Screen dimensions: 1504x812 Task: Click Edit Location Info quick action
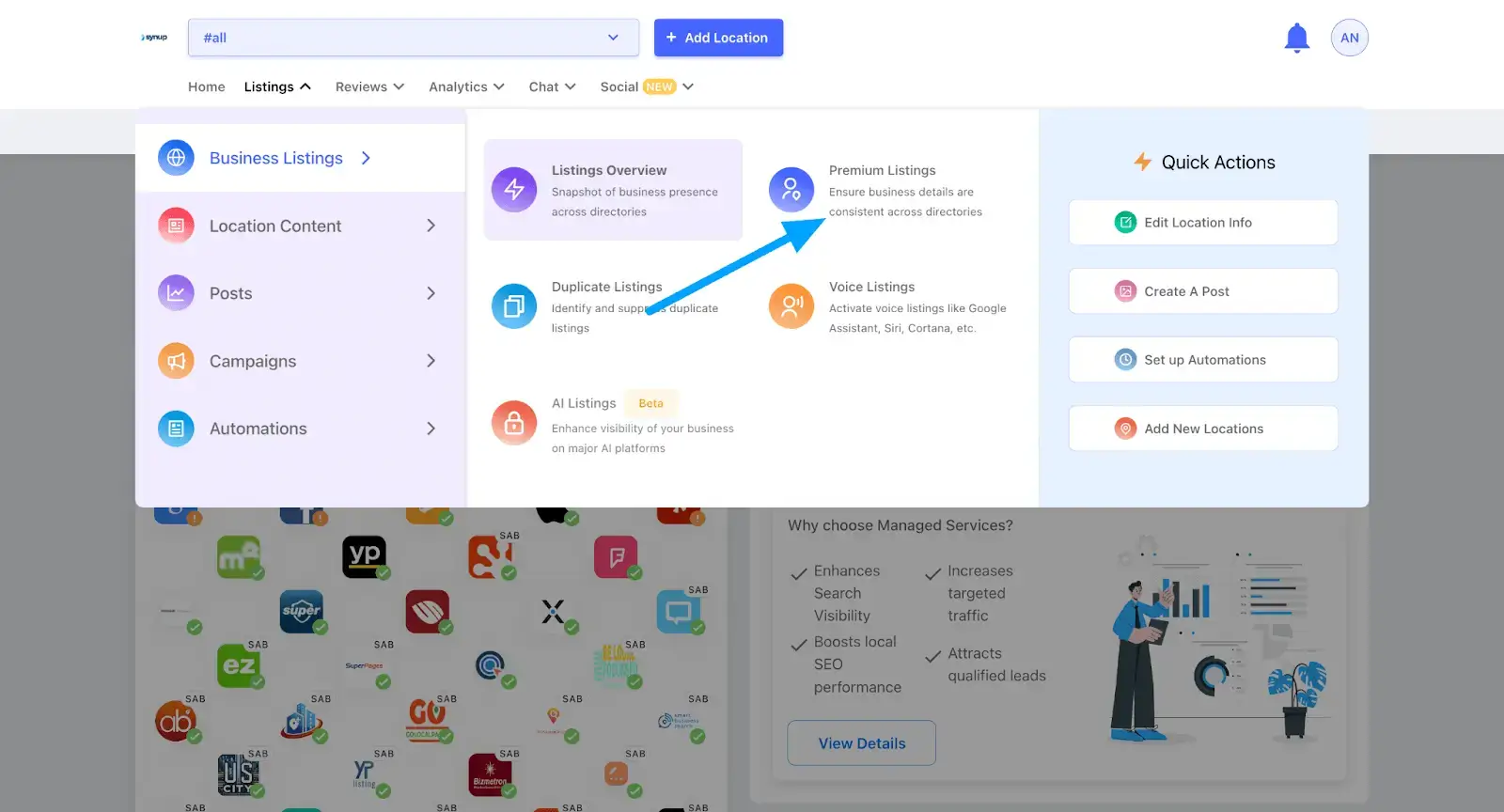coord(1203,223)
